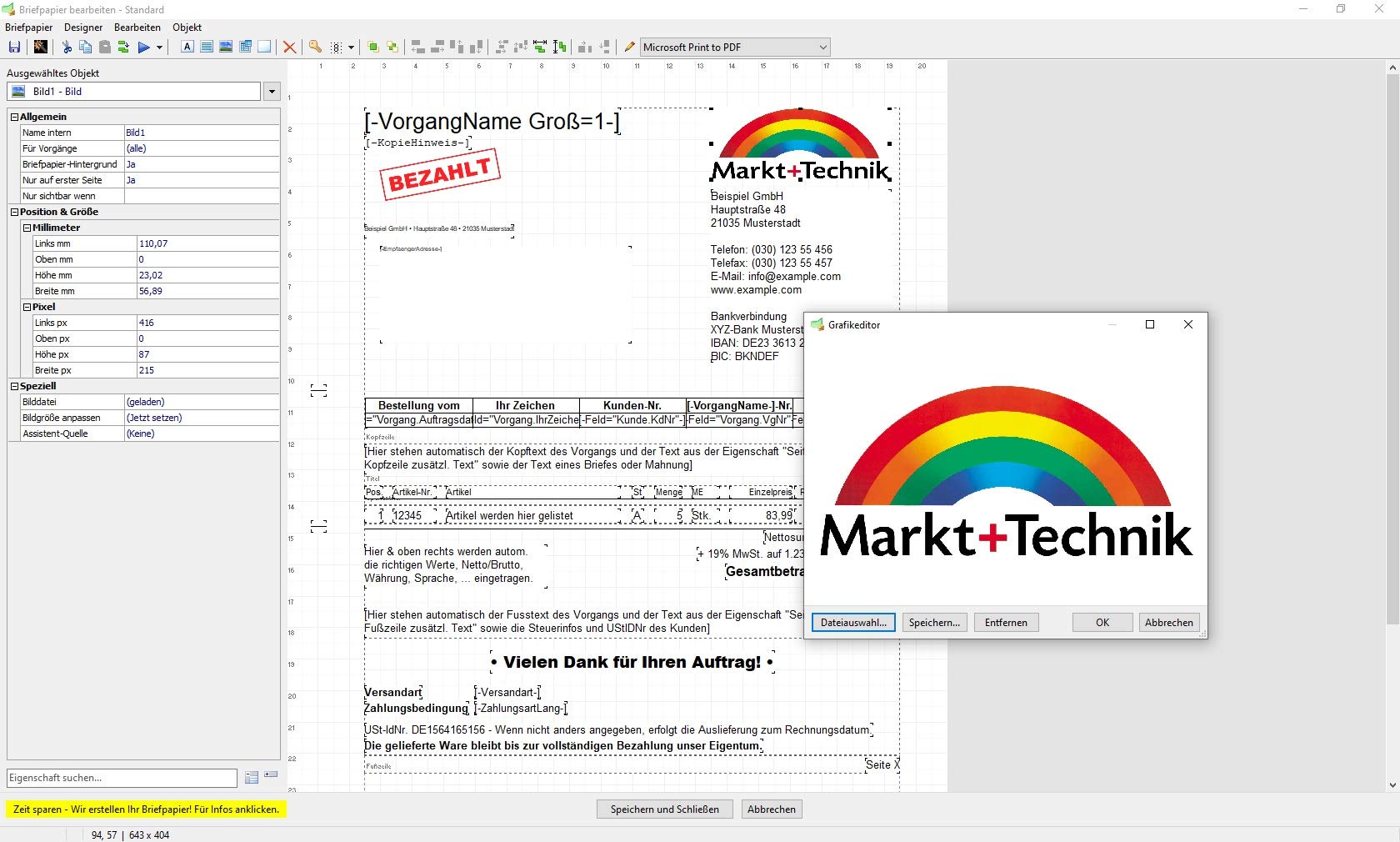This screenshot has width=1400, height=842.
Task: Click the rainbow logo in Grafikeditor preview
Action: pos(1005,472)
